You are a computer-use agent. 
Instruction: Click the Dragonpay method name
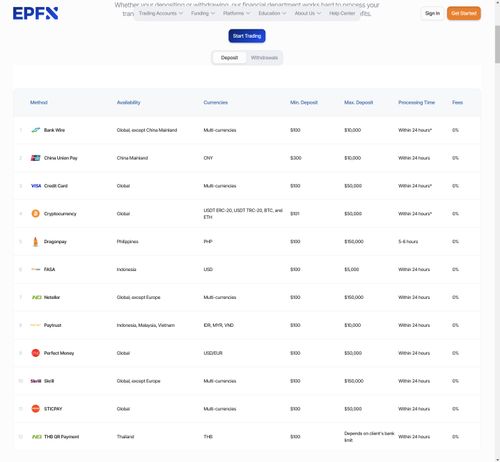pos(55,242)
